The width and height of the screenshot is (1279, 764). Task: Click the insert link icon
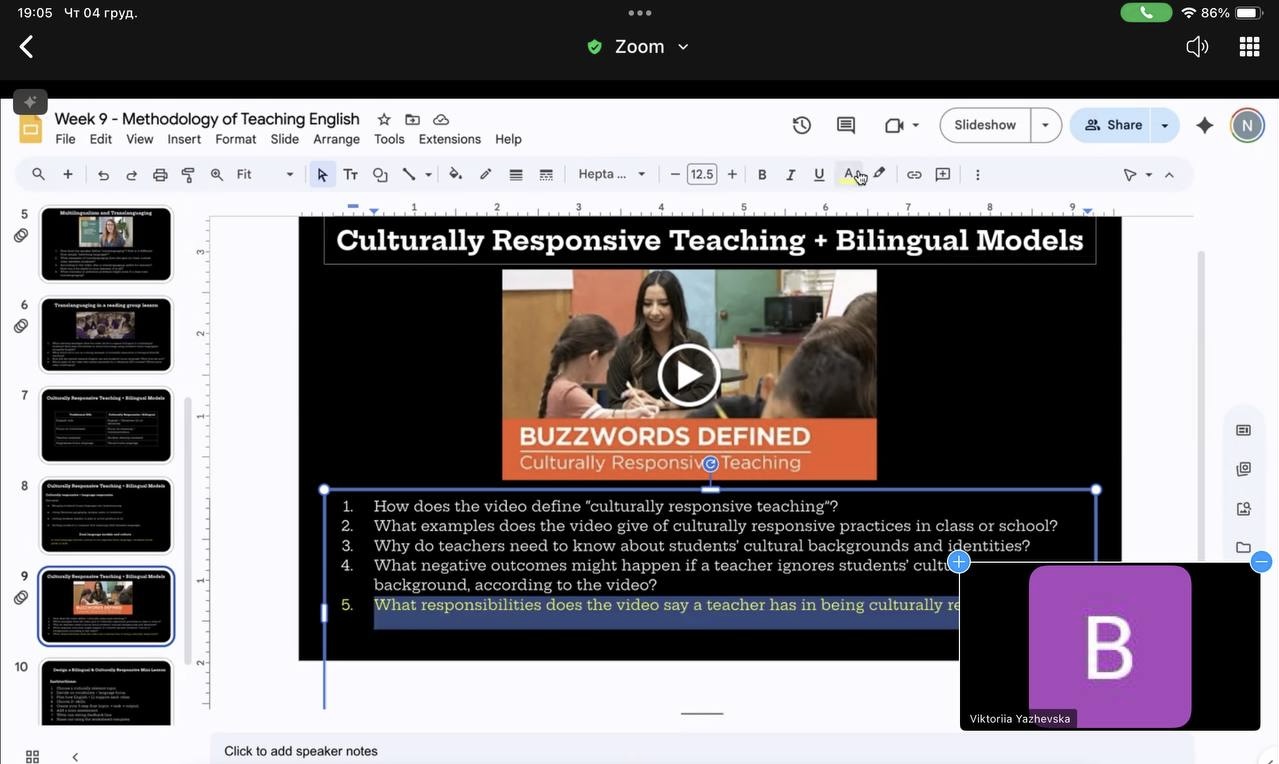(914, 174)
